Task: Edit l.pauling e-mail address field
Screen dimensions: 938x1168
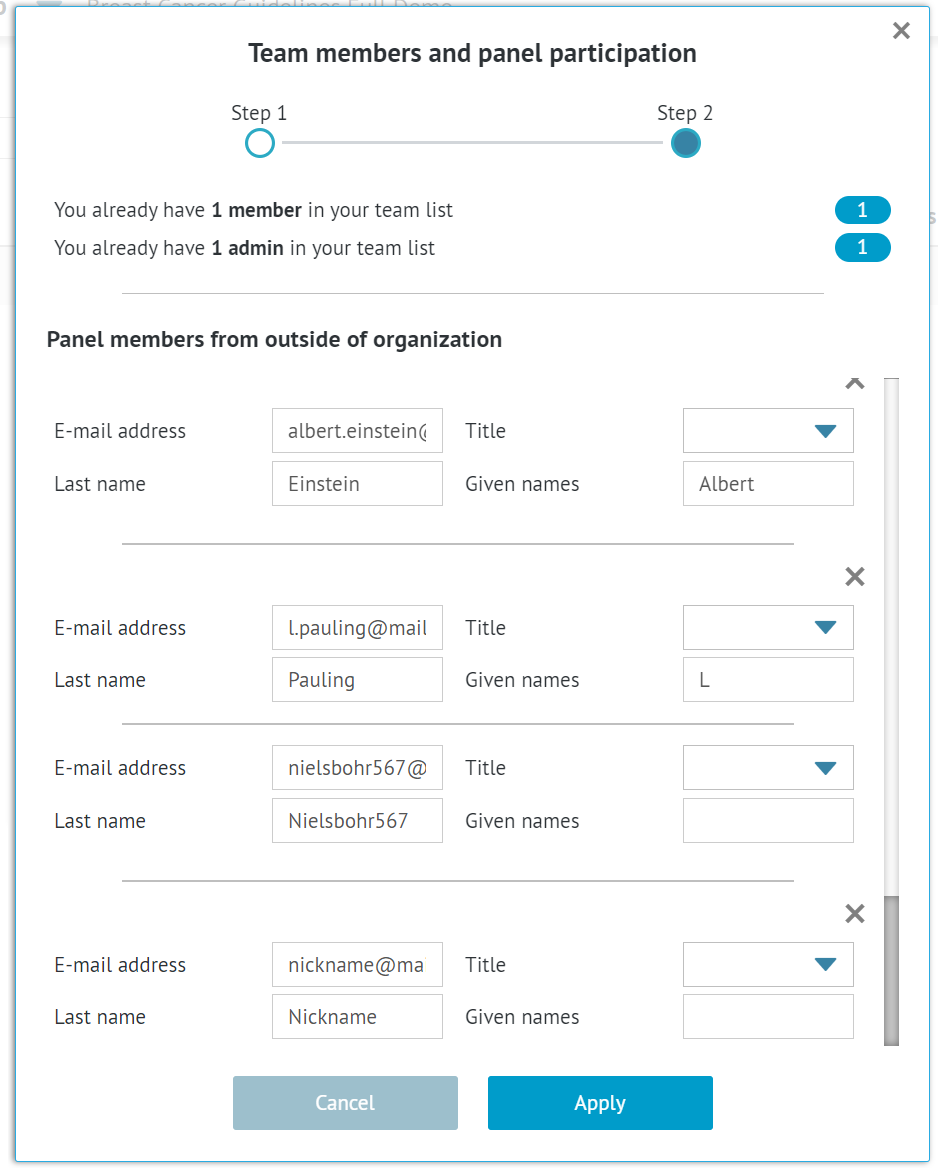Action: [357, 628]
